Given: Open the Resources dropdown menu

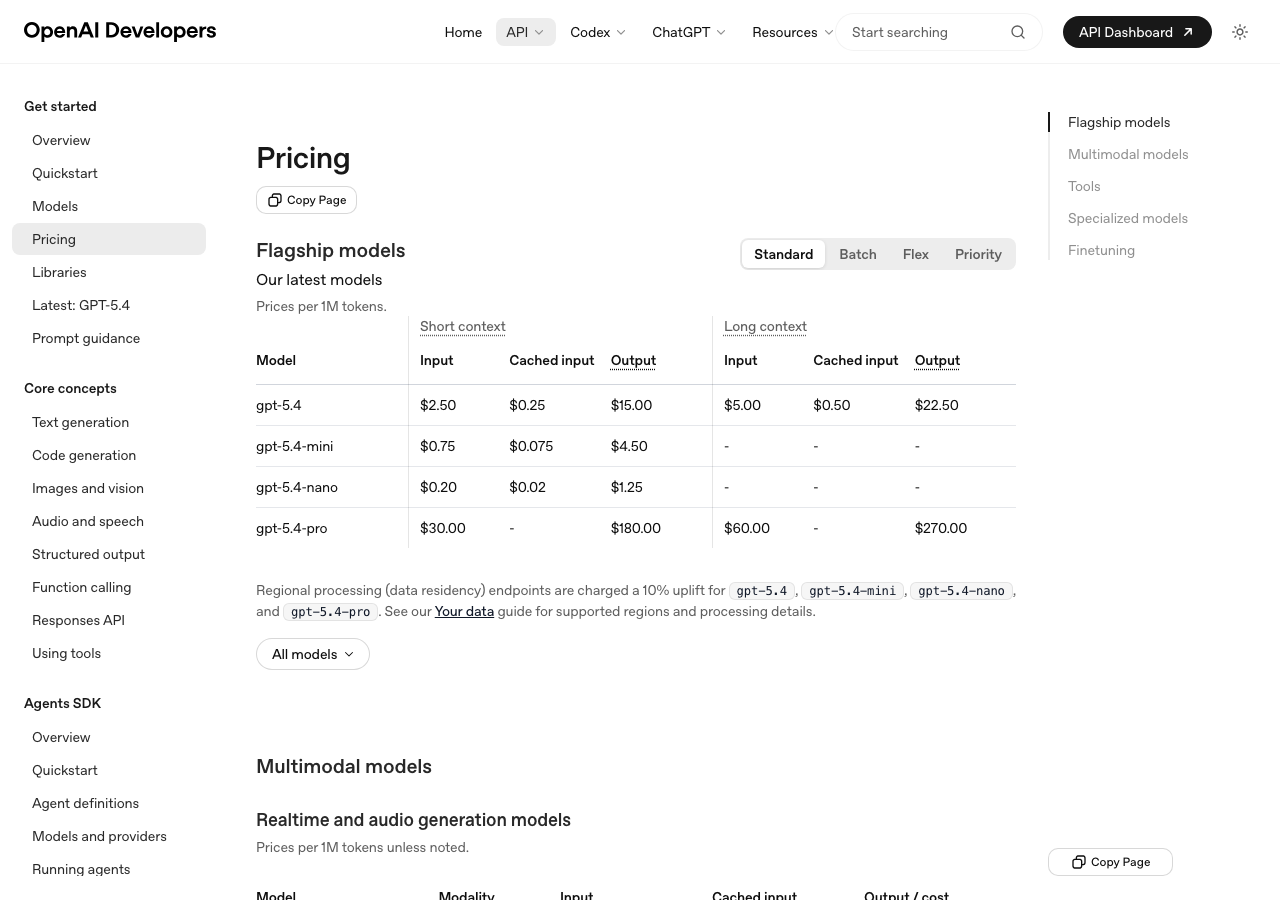Looking at the screenshot, I should [792, 32].
